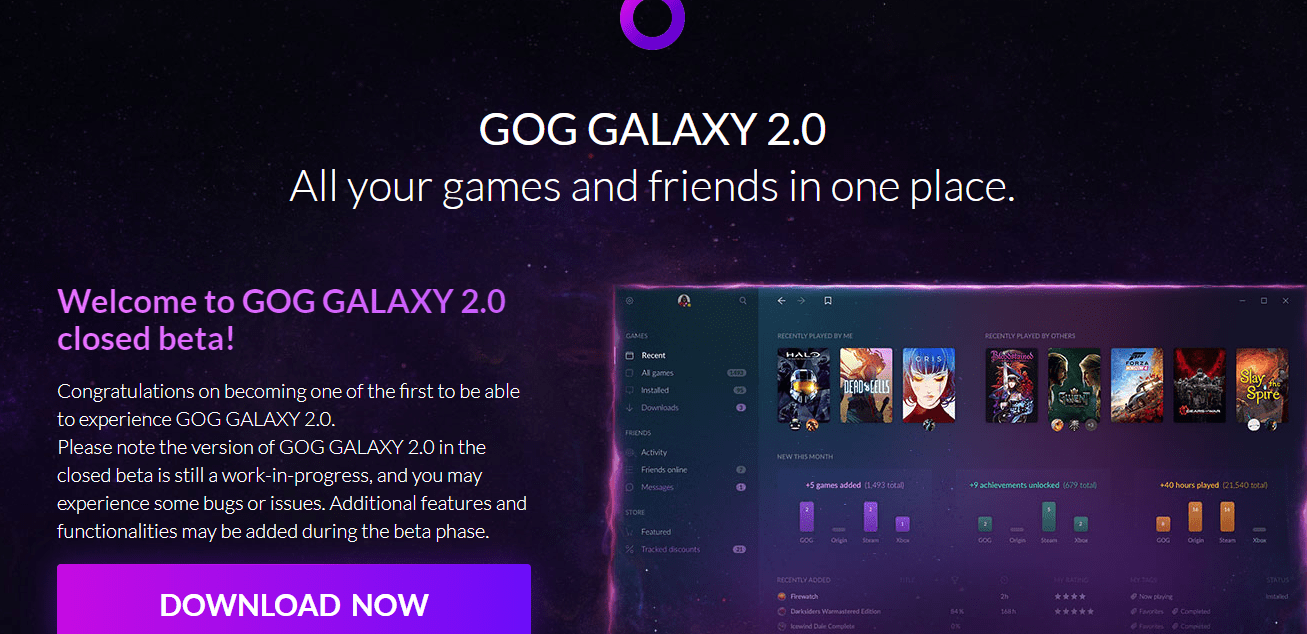This screenshot has width=1307, height=634.
Task: Select the search magnifier icon
Action: 743,300
